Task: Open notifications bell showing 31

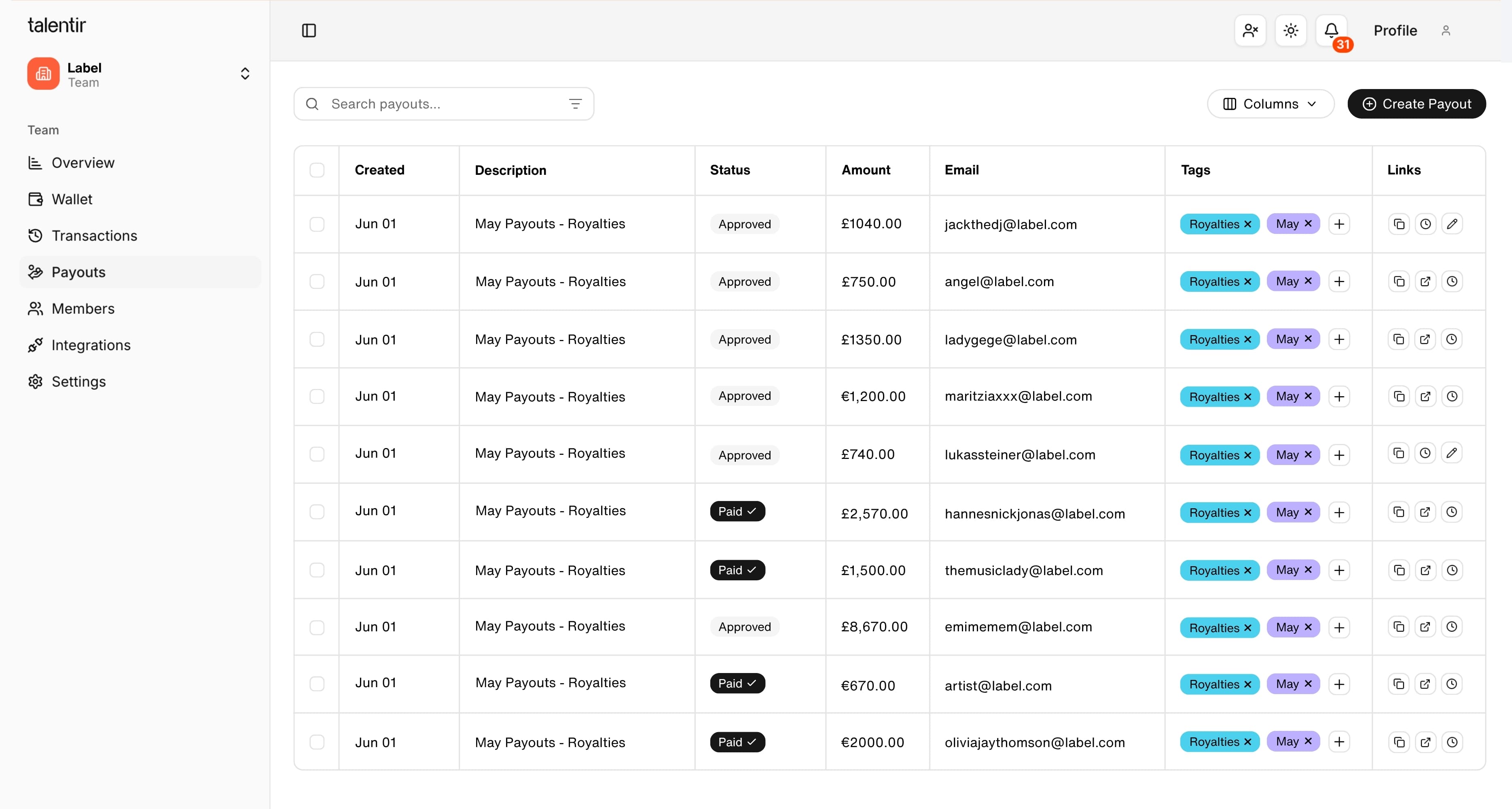Action: (x=1331, y=30)
